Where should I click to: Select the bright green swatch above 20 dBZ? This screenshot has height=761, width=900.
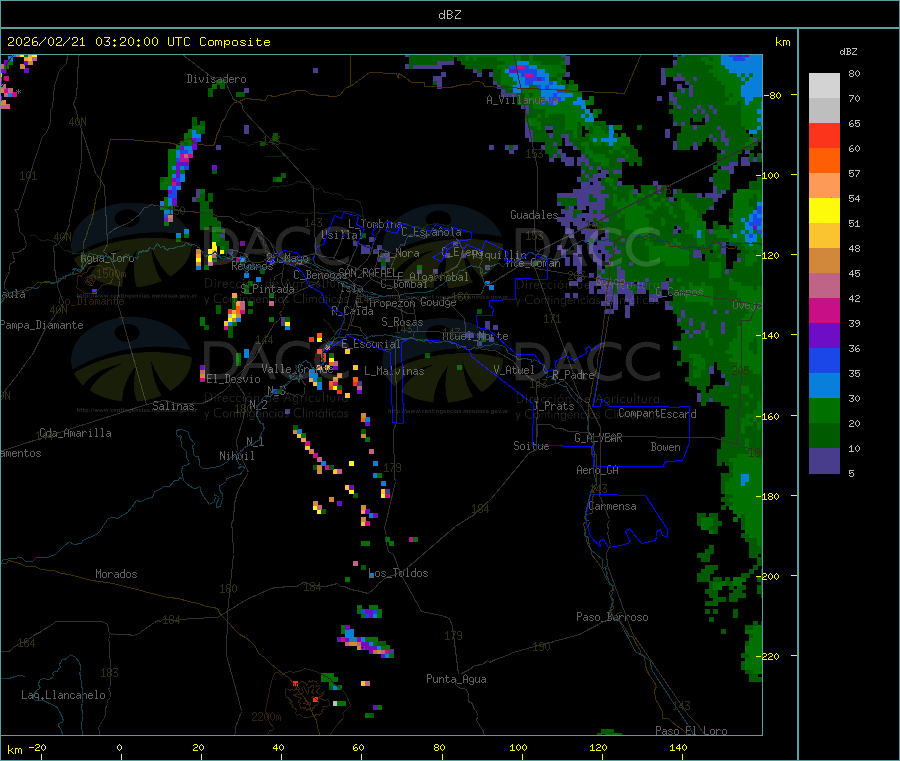pyautogui.click(x=824, y=410)
